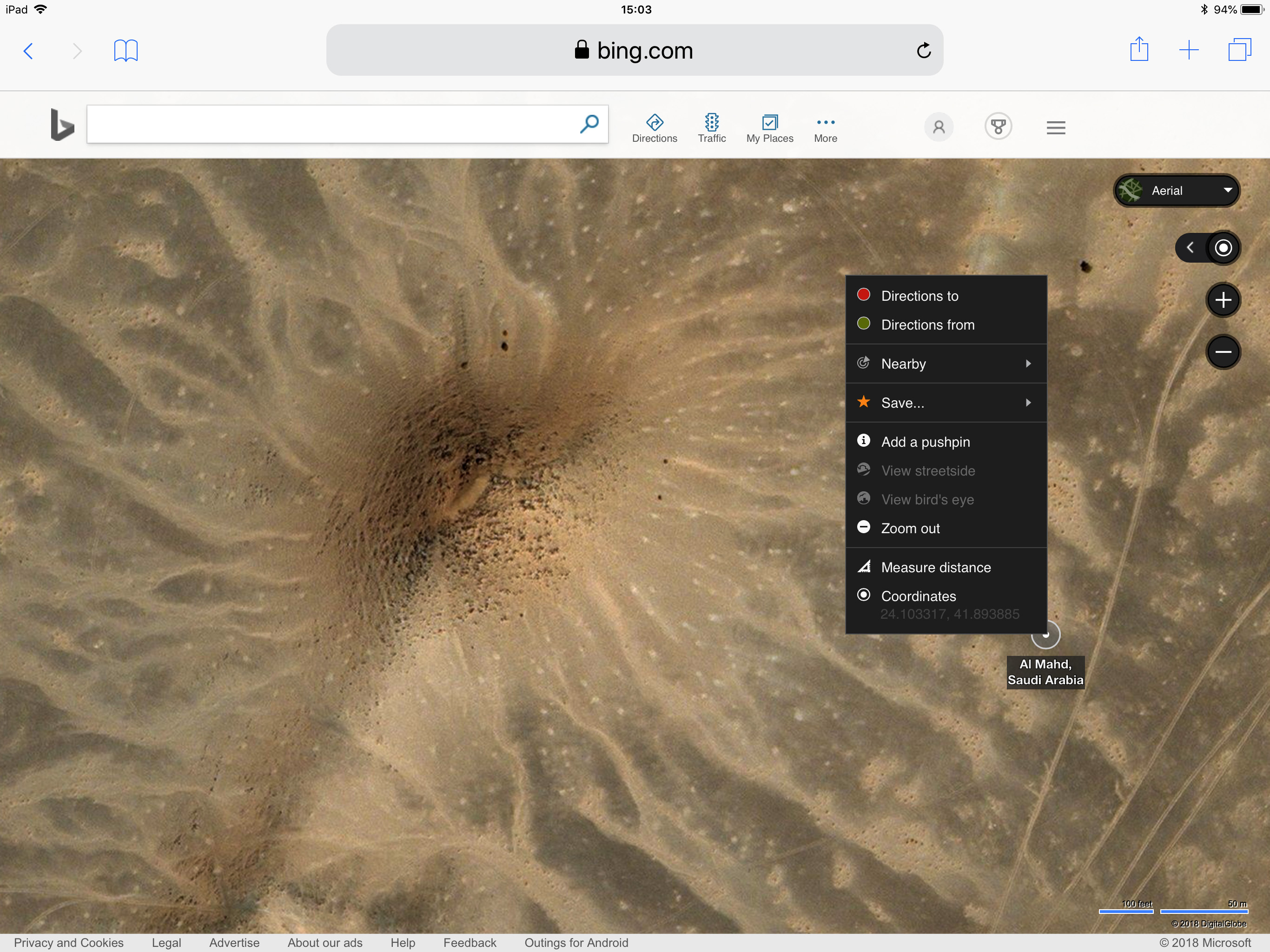Screen dimensions: 1270x952
Task: Choose Add a pushpin
Action: coord(925,442)
